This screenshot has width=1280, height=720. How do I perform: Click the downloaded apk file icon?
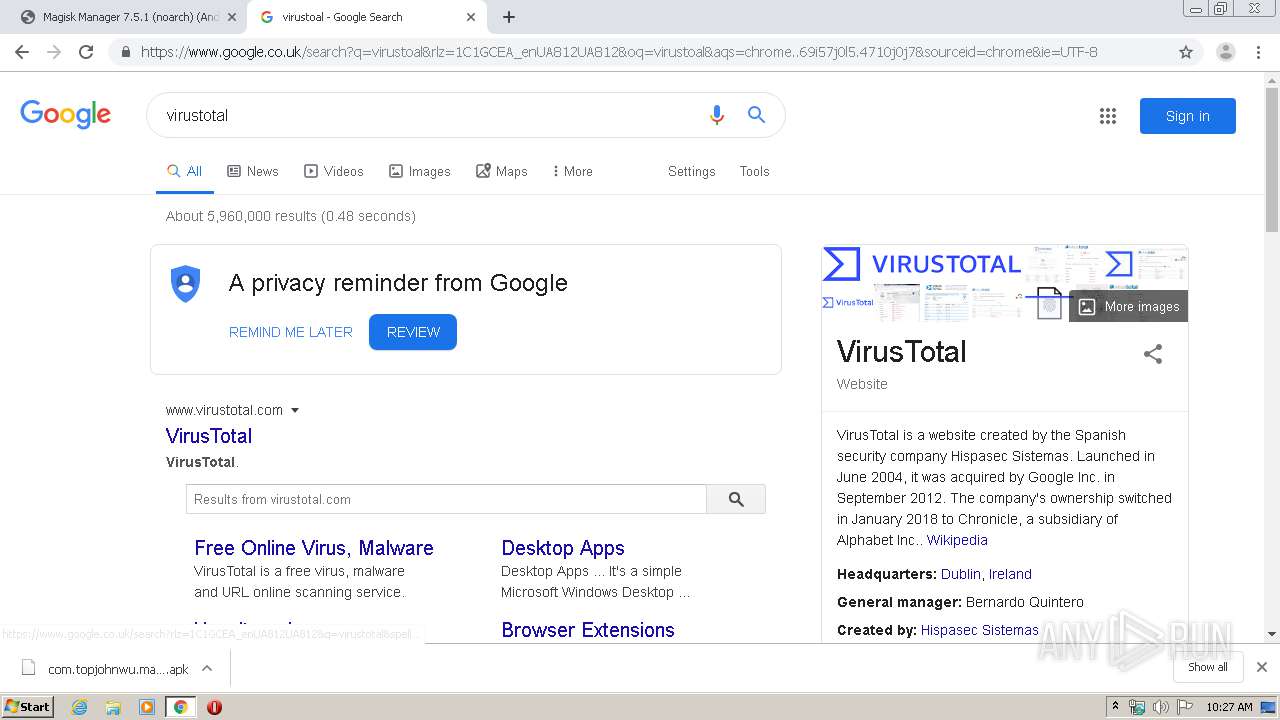(x=28, y=668)
